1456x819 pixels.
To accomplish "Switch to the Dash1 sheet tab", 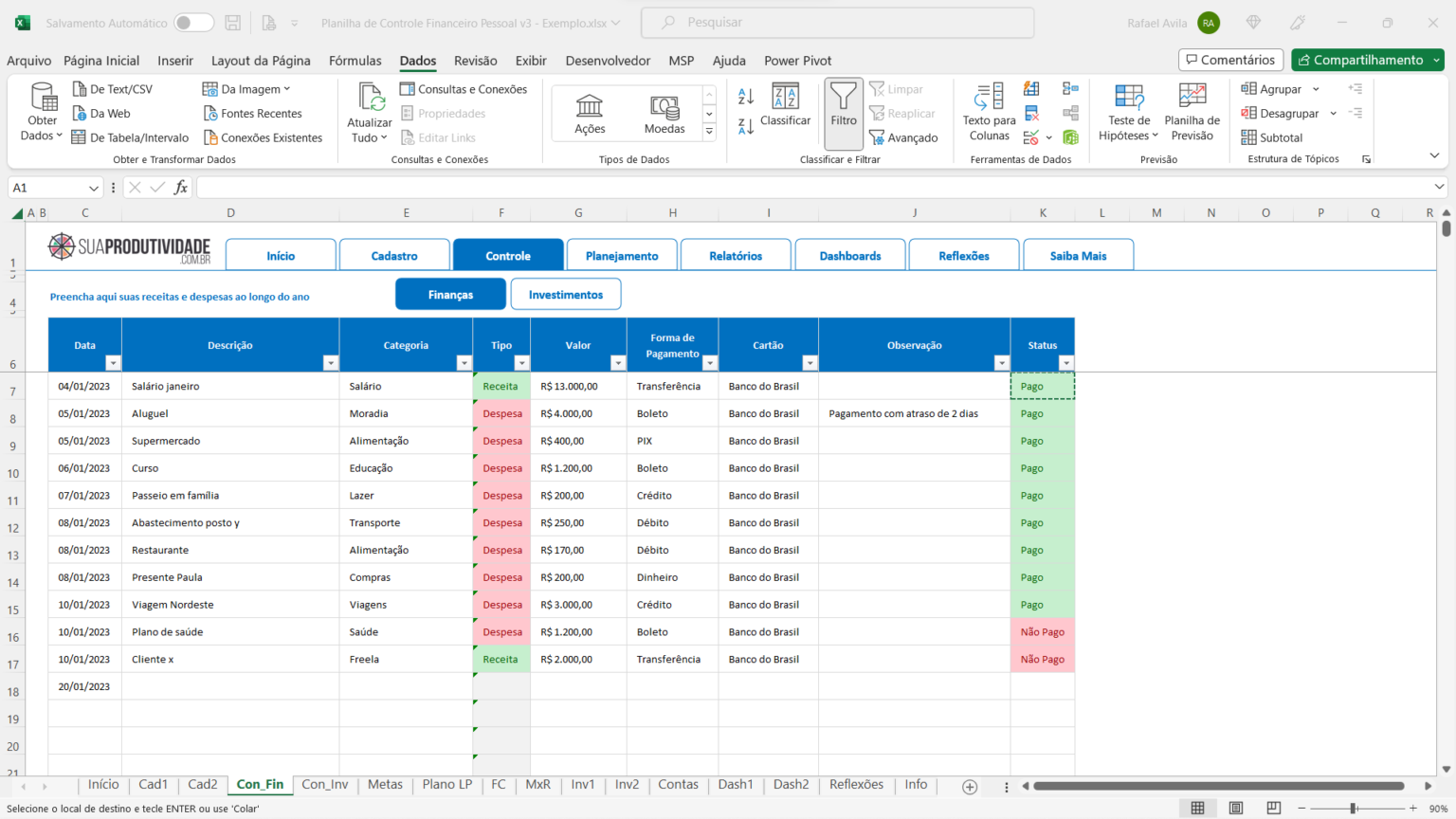I will click(736, 784).
